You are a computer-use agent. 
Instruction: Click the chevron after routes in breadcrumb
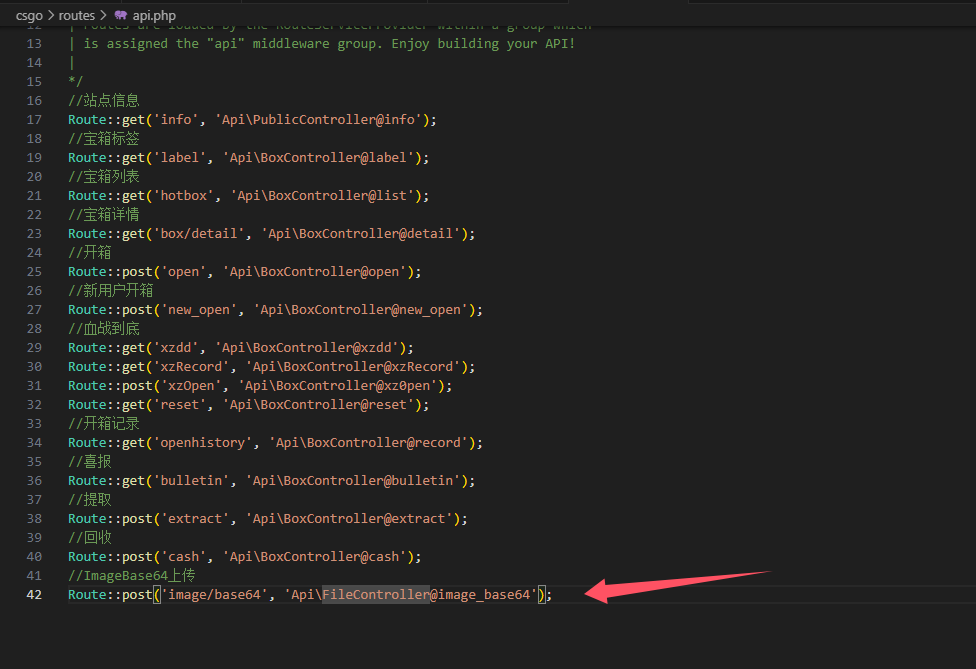pos(103,15)
